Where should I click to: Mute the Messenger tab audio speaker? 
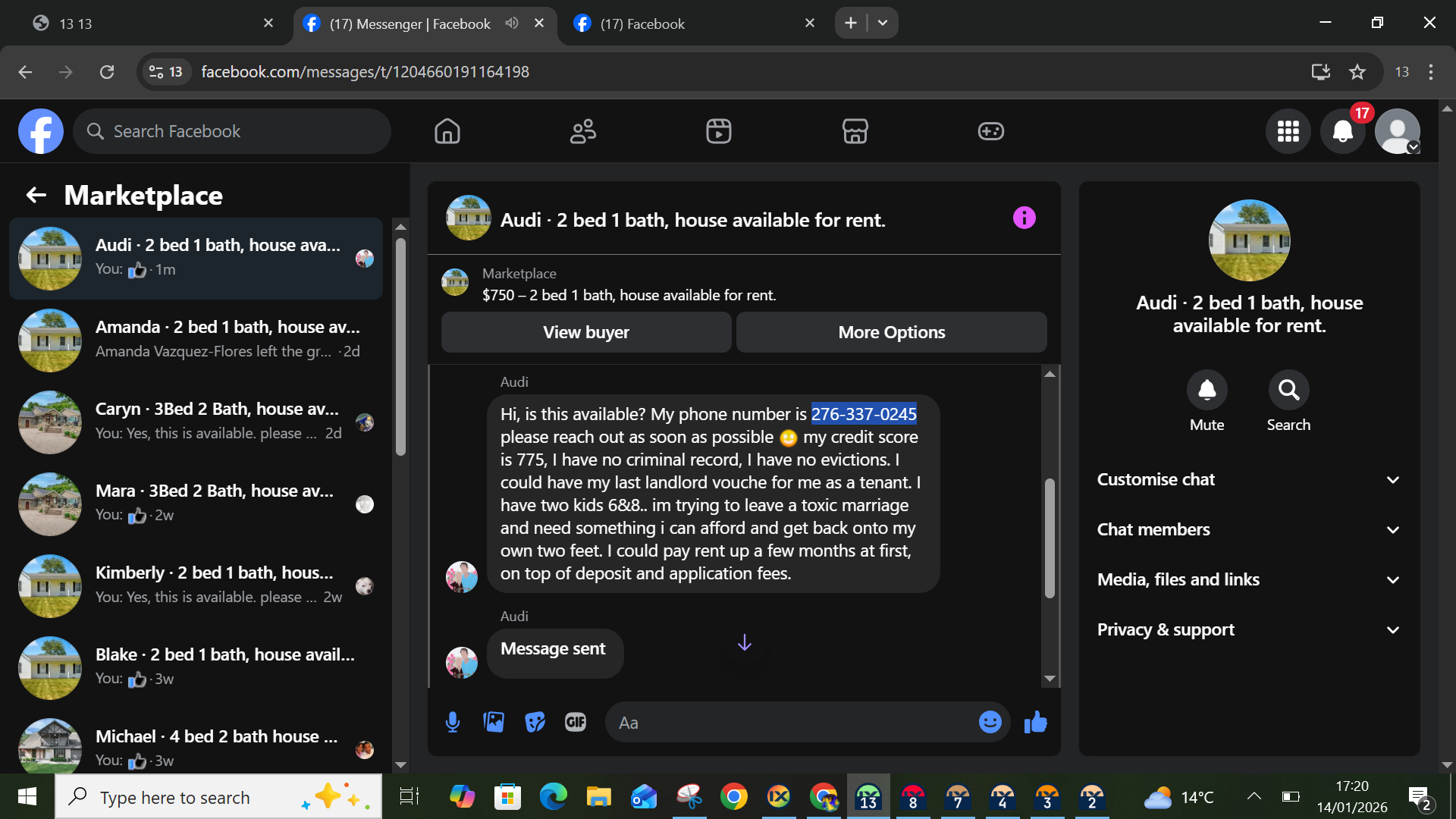pyautogui.click(x=512, y=23)
